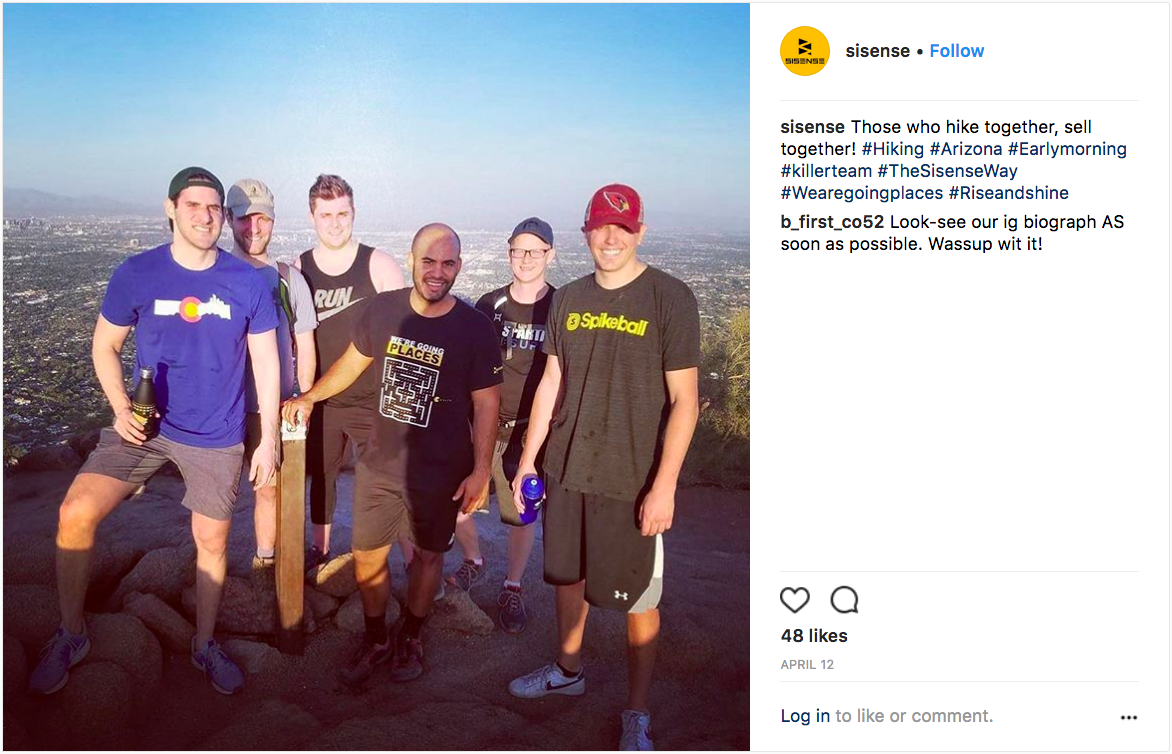Follow the sisense account

[957, 51]
